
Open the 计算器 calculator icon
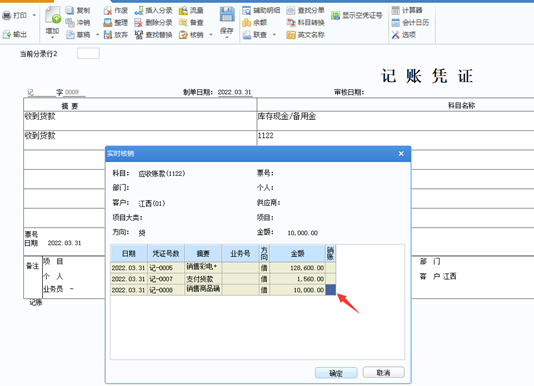click(x=395, y=11)
